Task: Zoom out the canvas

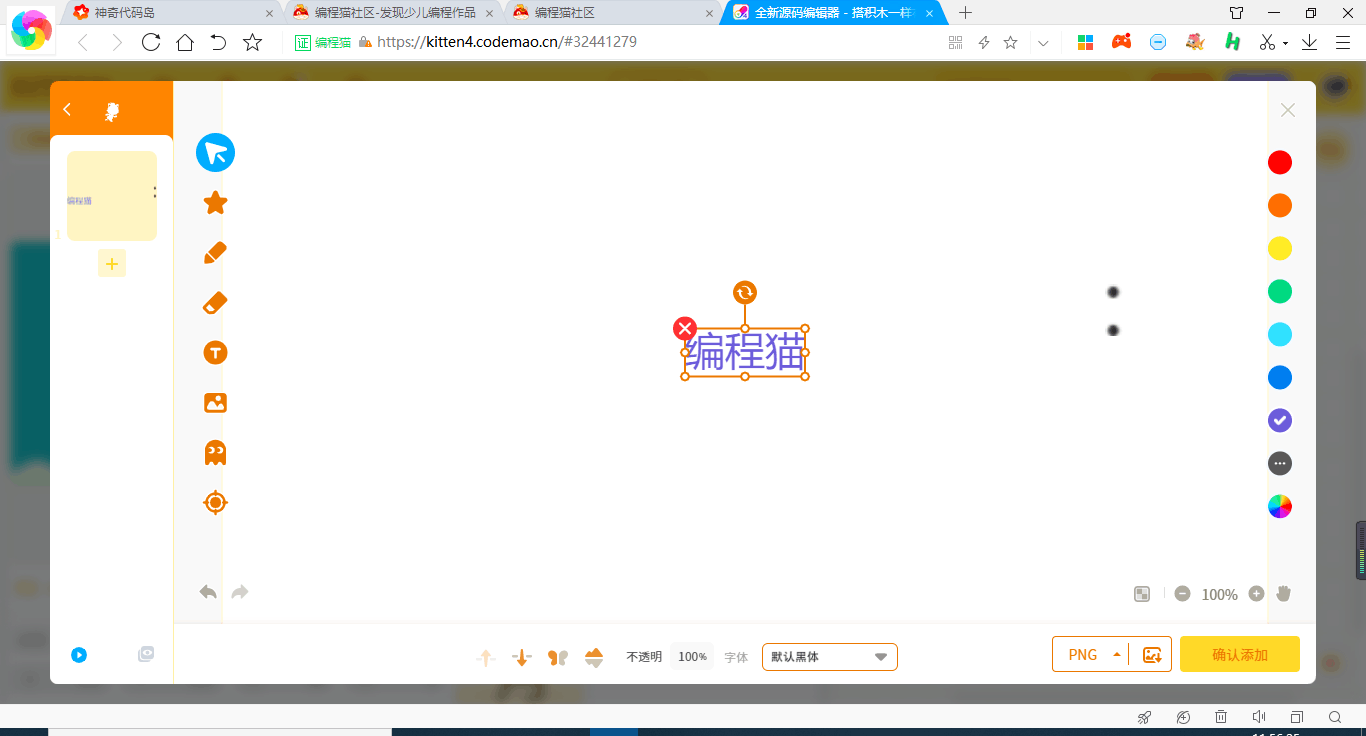Action: point(1183,594)
